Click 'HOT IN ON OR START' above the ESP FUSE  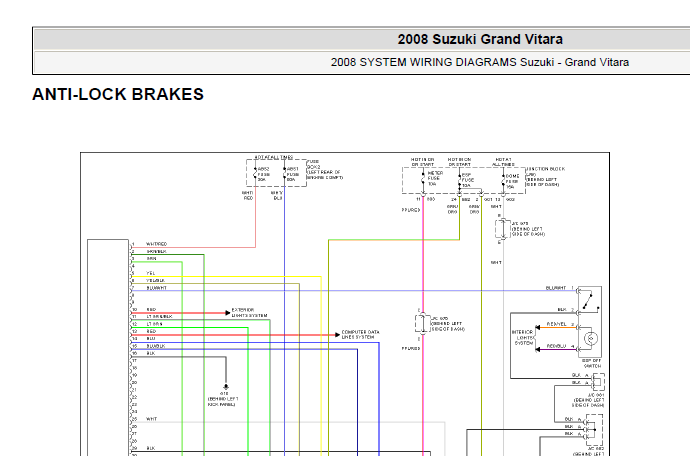click(459, 162)
